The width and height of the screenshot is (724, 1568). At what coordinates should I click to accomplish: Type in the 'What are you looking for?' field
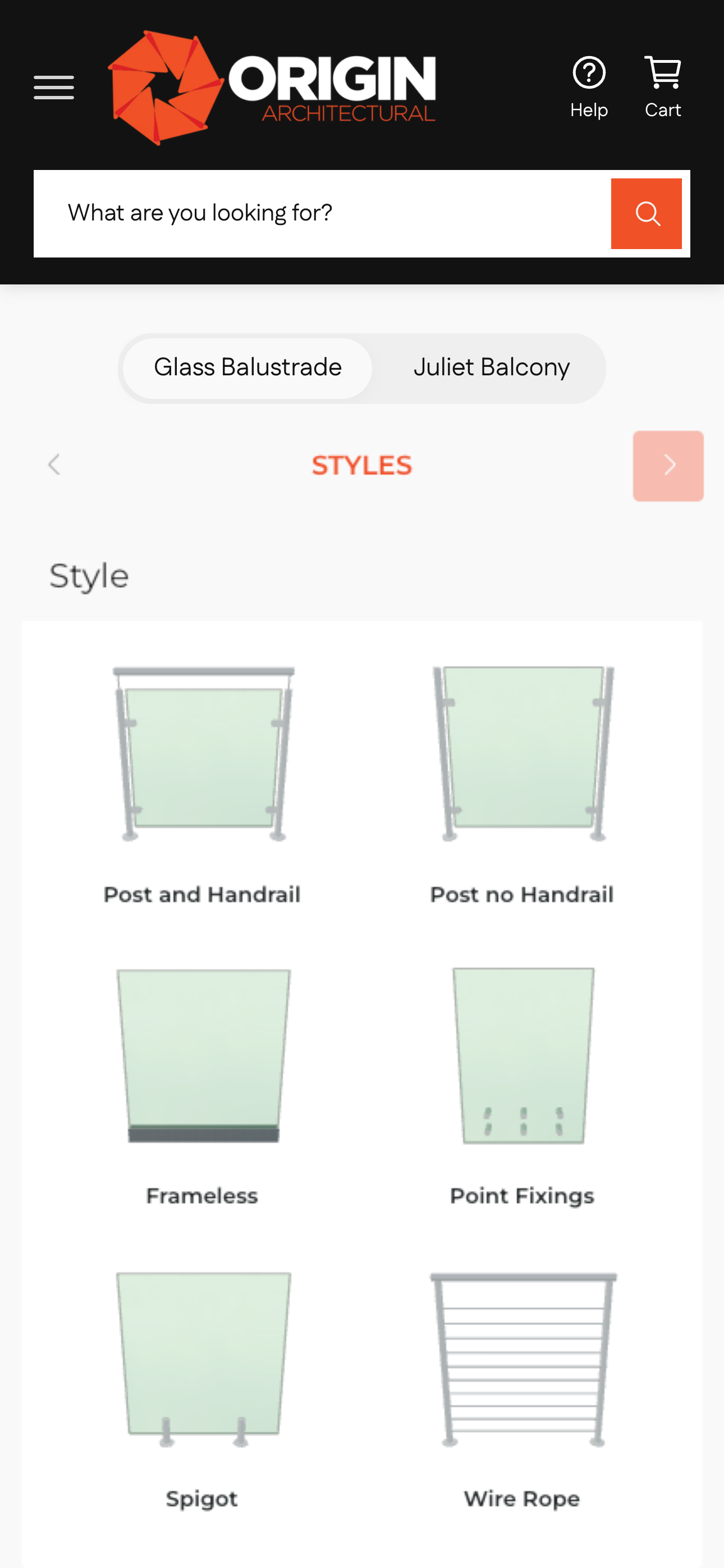(x=323, y=214)
